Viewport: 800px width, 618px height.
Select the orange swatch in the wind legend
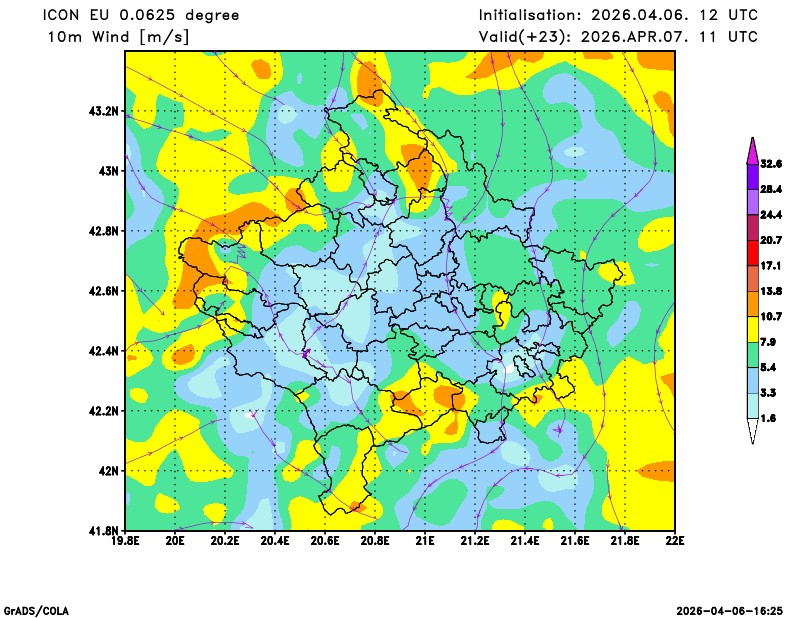pos(751,303)
